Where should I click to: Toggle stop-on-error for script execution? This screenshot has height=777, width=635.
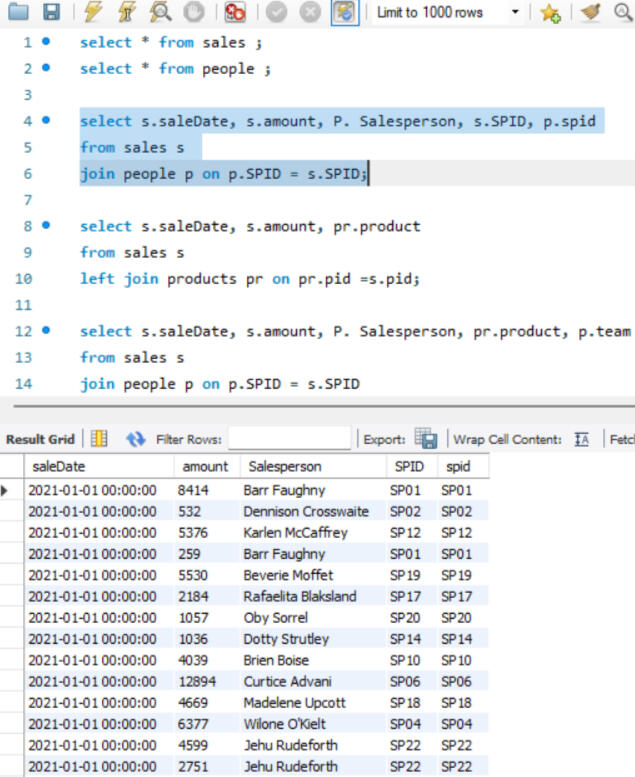point(236,13)
